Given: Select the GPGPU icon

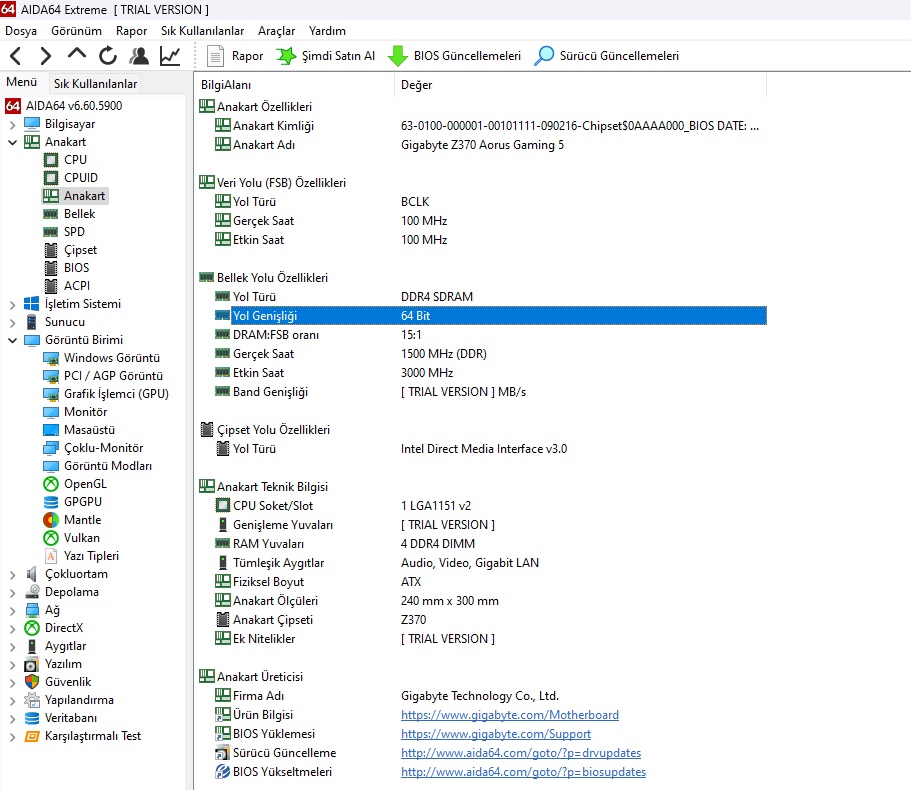Looking at the screenshot, I should click(51, 502).
